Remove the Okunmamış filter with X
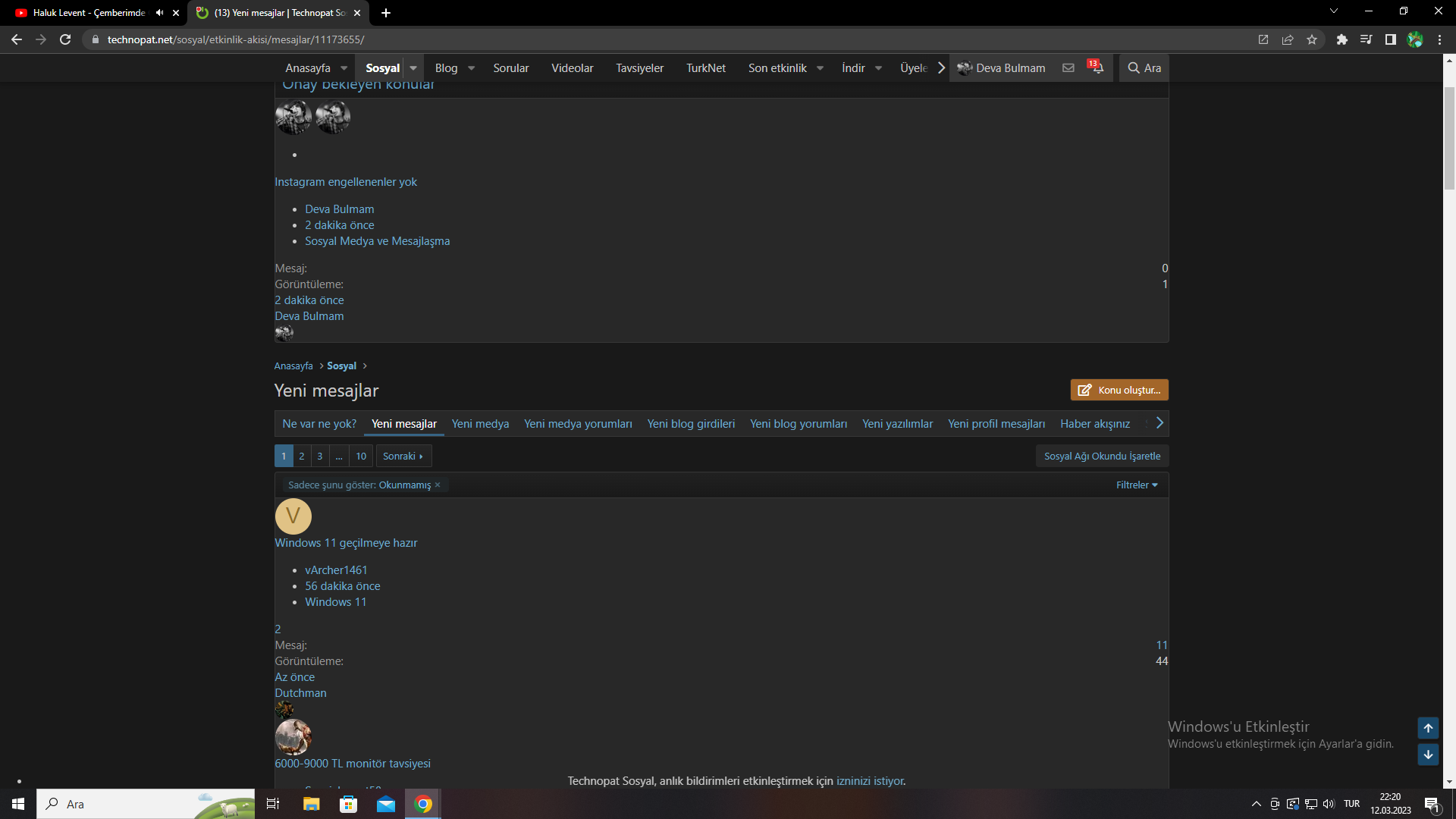The height and width of the screenshot is (819, 1456). point(438,485)
